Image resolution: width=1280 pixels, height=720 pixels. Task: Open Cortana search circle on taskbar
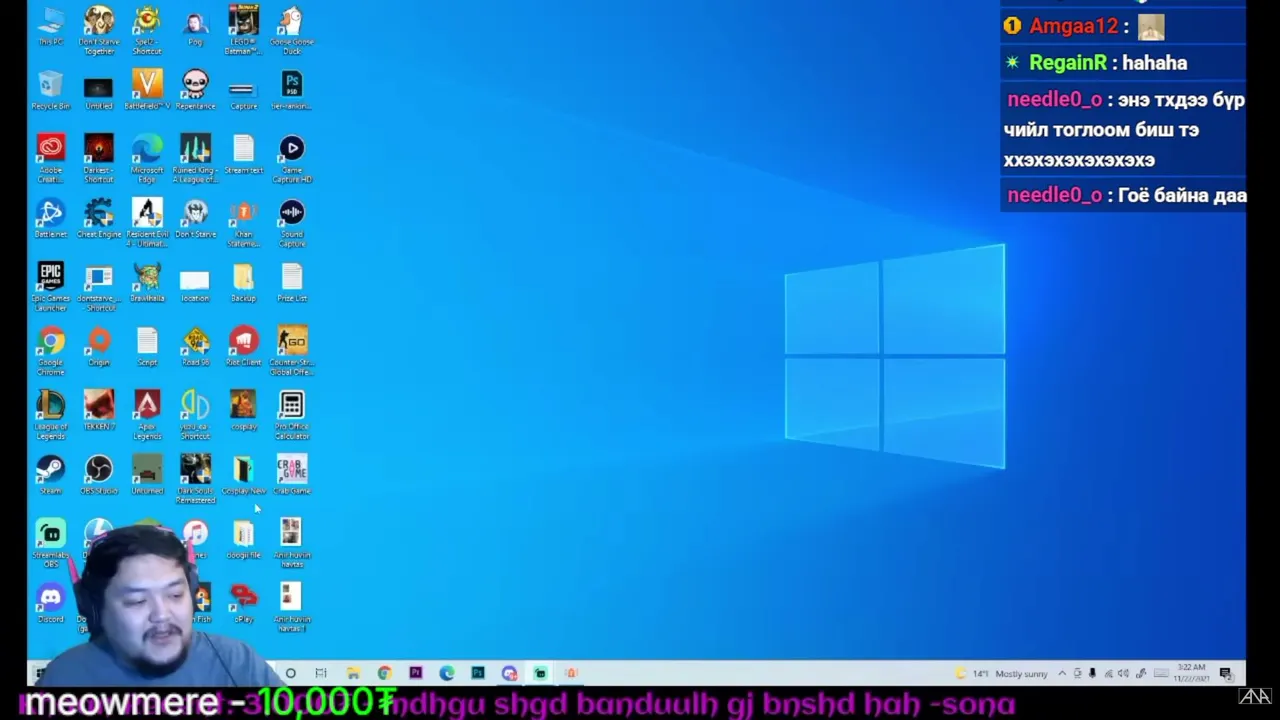click(x=291, y=673)
